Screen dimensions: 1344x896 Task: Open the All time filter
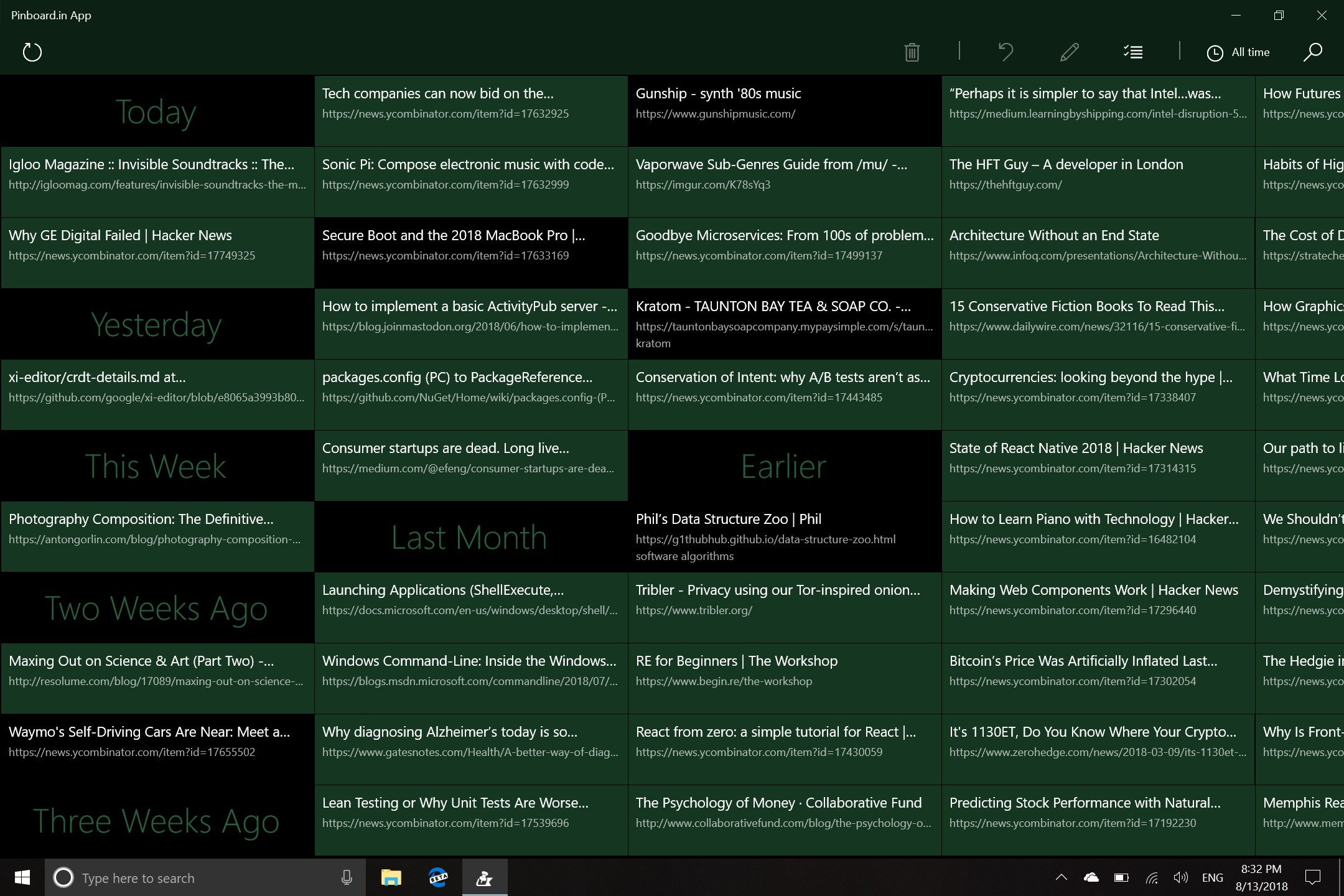[1238, 52]
